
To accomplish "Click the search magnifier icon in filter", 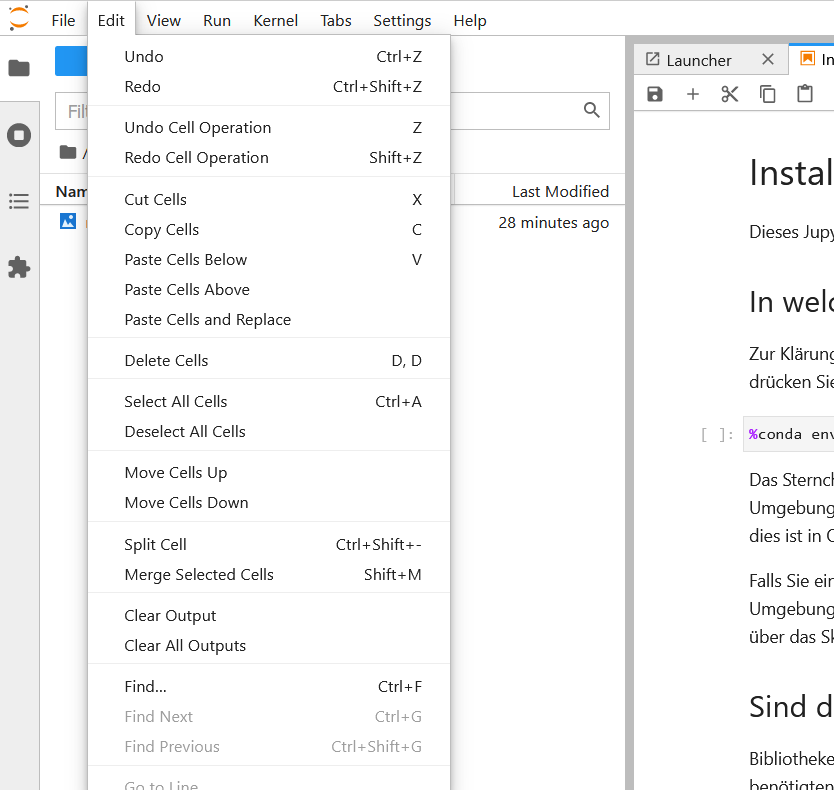I will [x=591, y=110].
